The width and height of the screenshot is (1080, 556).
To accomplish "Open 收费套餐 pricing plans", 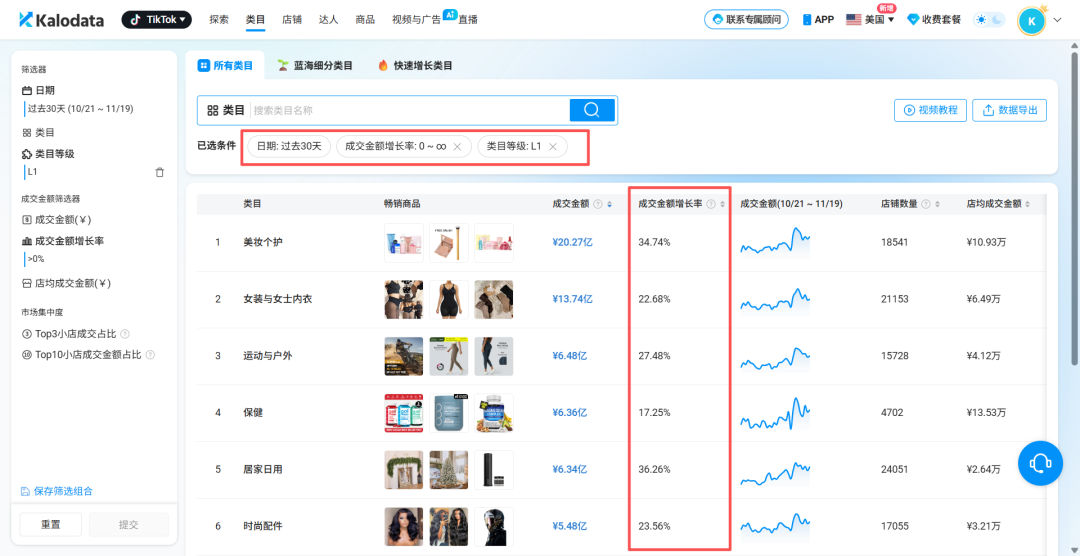I will (x=935, y=20).
